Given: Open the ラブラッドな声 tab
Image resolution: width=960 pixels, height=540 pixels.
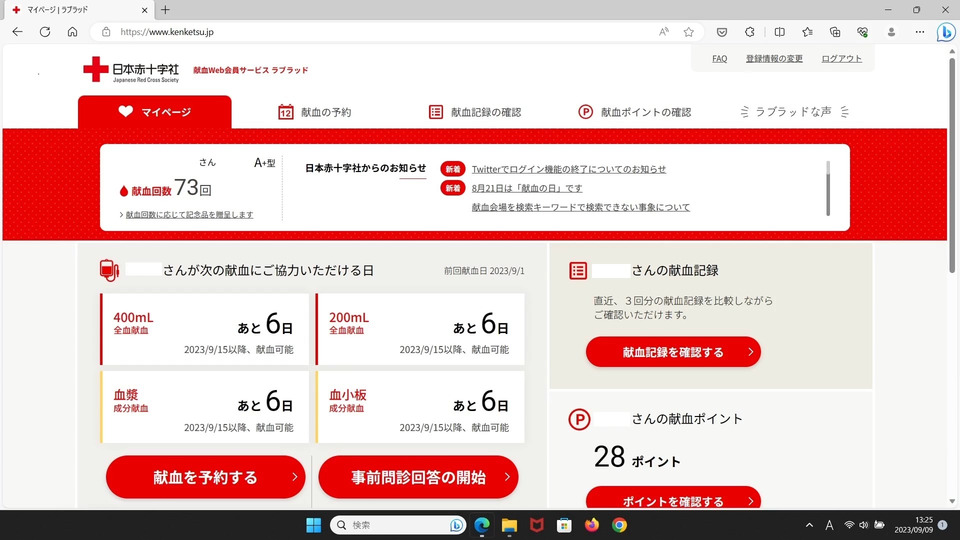Looking at the screenshot, I should click(x=793, y=111).
